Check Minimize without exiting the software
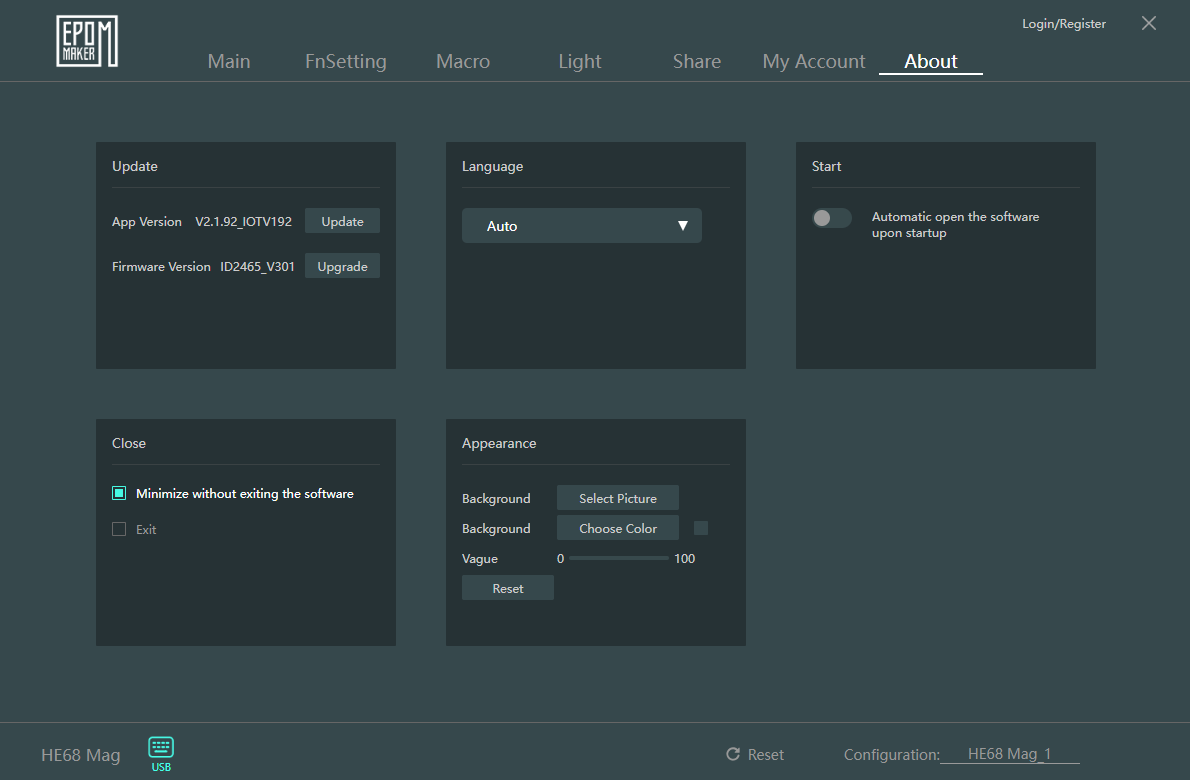 tap(119, 493)
